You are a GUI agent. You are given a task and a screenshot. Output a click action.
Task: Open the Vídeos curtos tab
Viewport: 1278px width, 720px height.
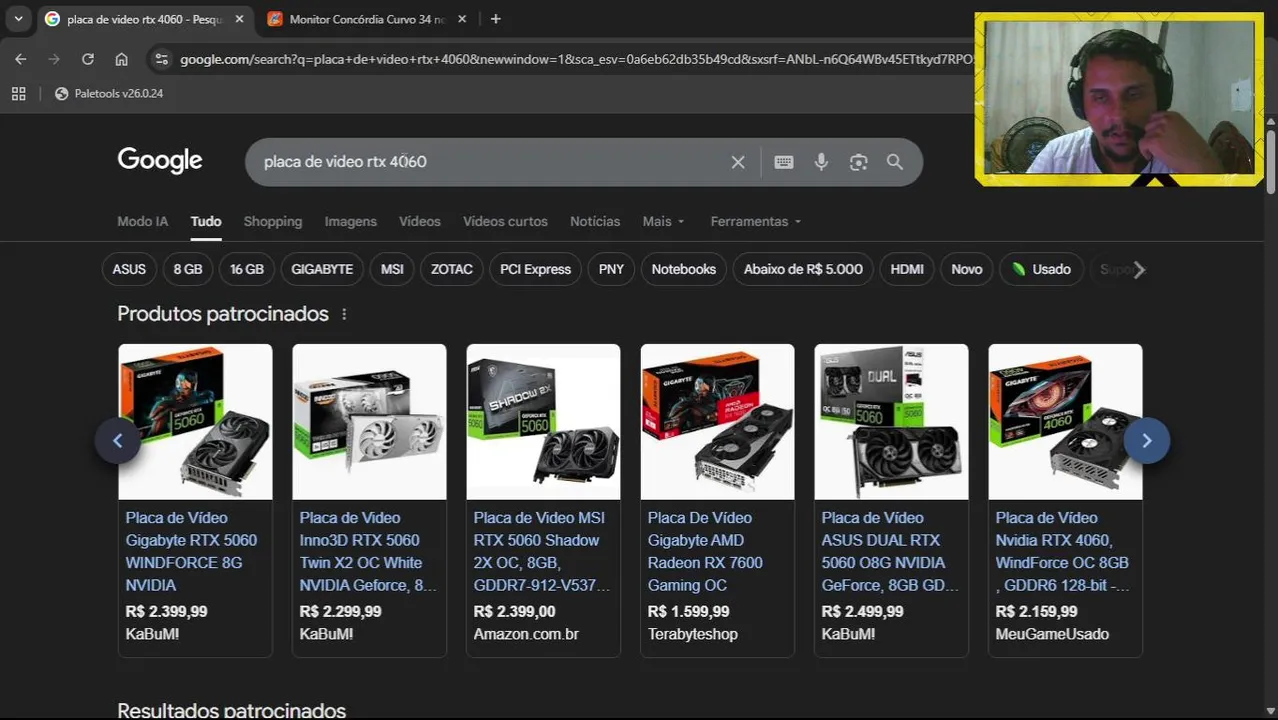click(x=505, y=221)
